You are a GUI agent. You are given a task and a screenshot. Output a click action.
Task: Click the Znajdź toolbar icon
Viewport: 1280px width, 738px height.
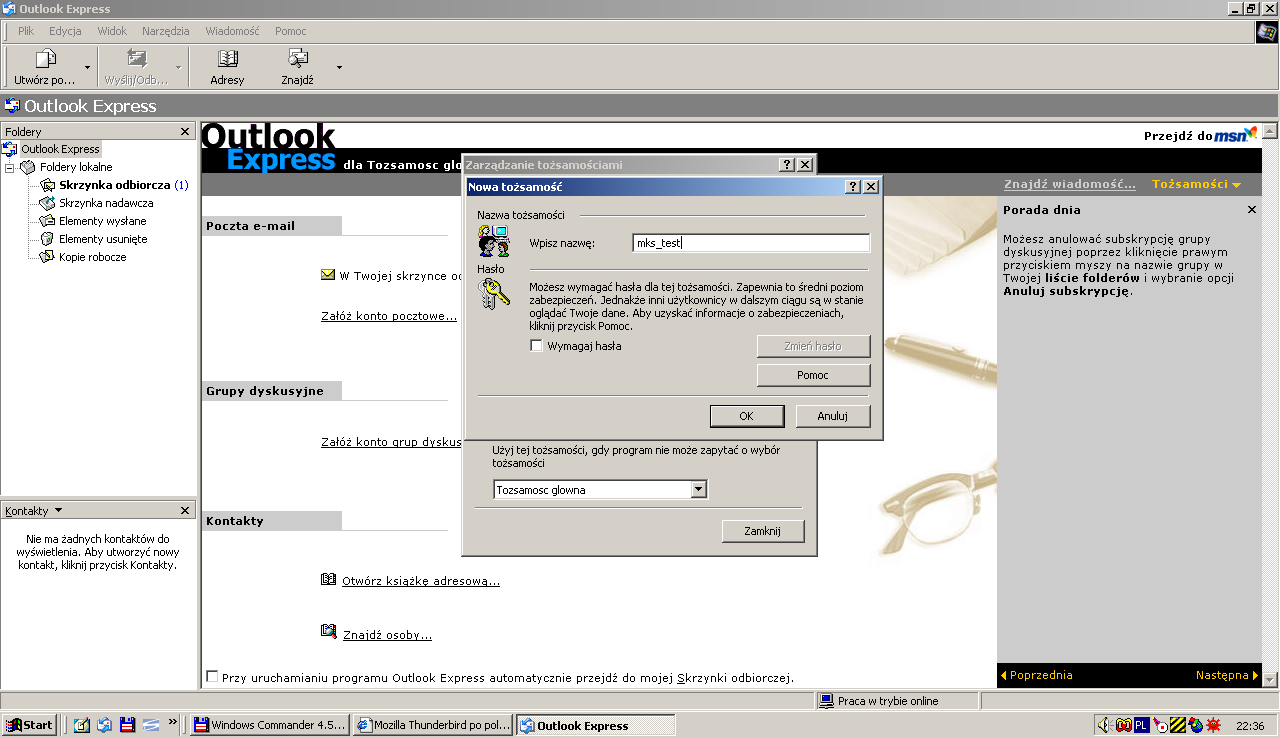click(297, 59)
